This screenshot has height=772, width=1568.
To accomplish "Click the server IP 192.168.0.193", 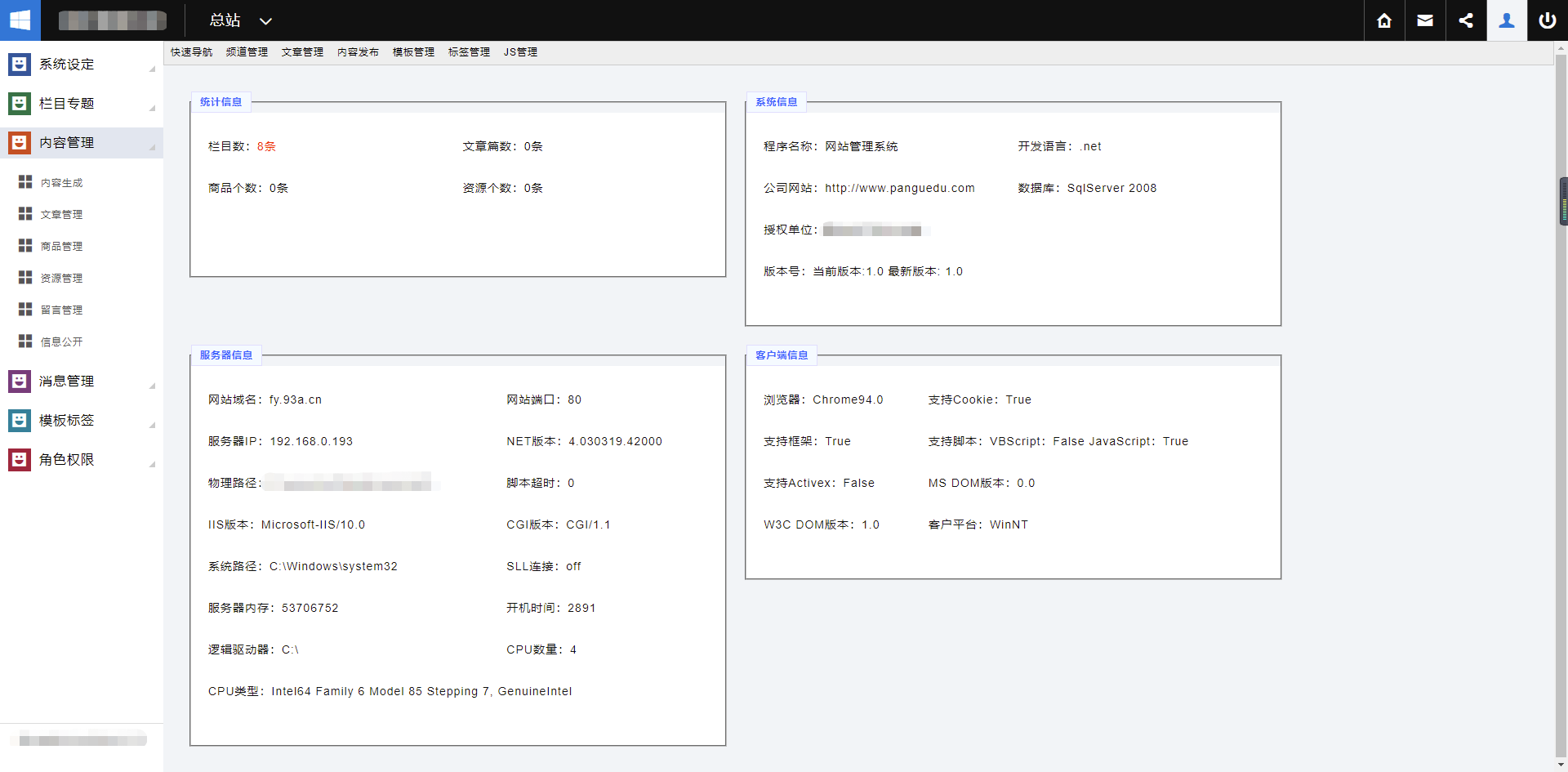I will click(311, 441).
